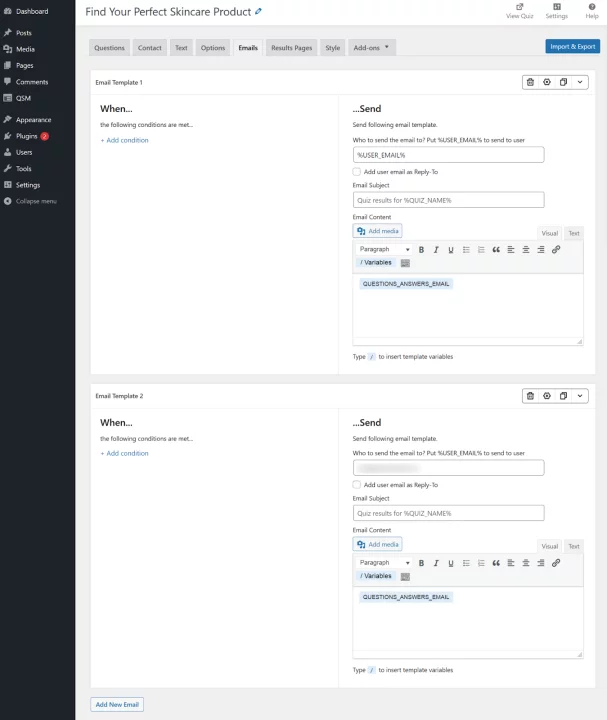Open Variables menu in Template 1 editor
Image resolution: width=607 pixels, height=720 pixels.
coord(376,263)
